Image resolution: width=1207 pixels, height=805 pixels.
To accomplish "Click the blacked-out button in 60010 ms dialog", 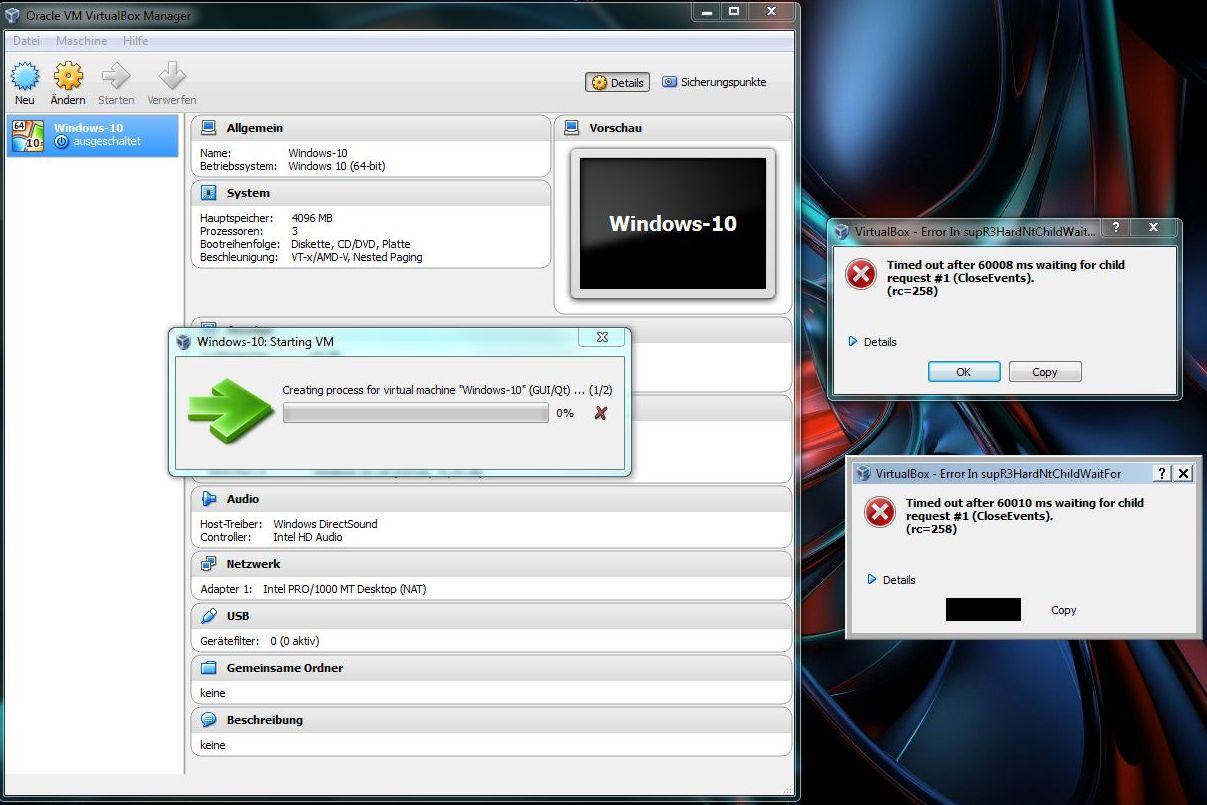I will click(983, 610).
